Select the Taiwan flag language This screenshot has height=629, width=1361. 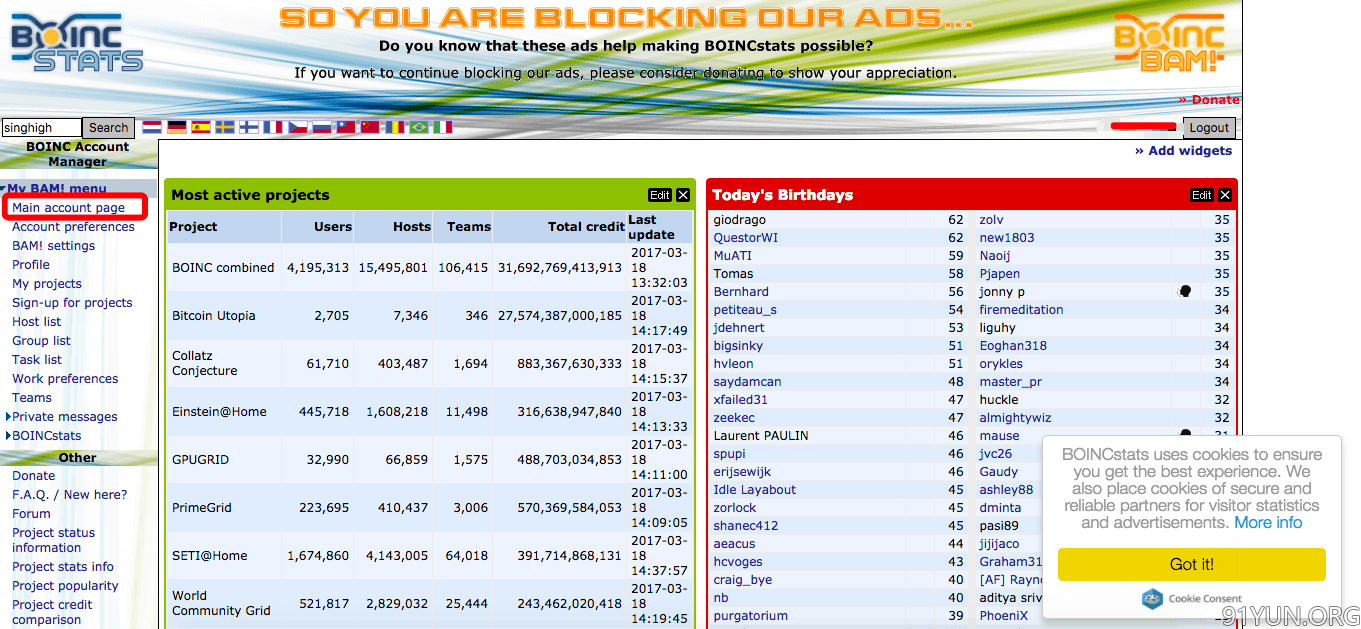click(346, 127)
